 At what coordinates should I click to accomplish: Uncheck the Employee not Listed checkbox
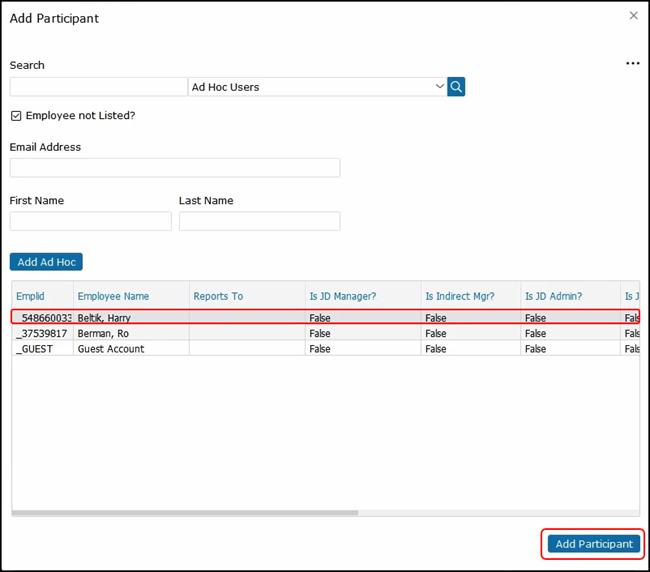tap(16, 116)
